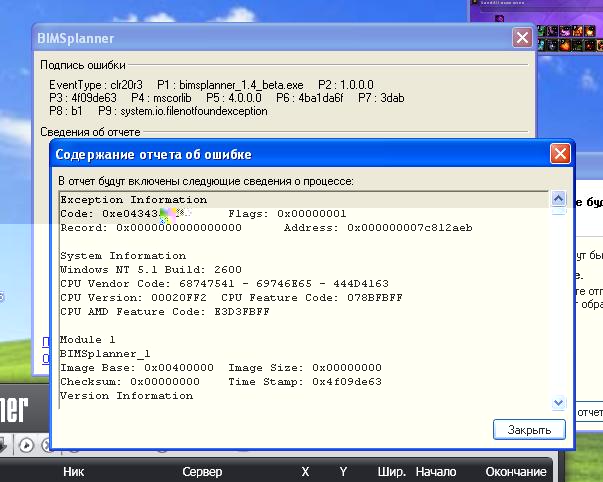Select the Сервер column header
The image size is (603, 482).
click(201, 471)
